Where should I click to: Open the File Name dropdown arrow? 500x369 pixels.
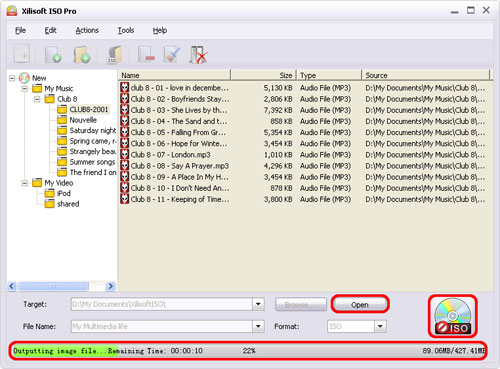258,326
